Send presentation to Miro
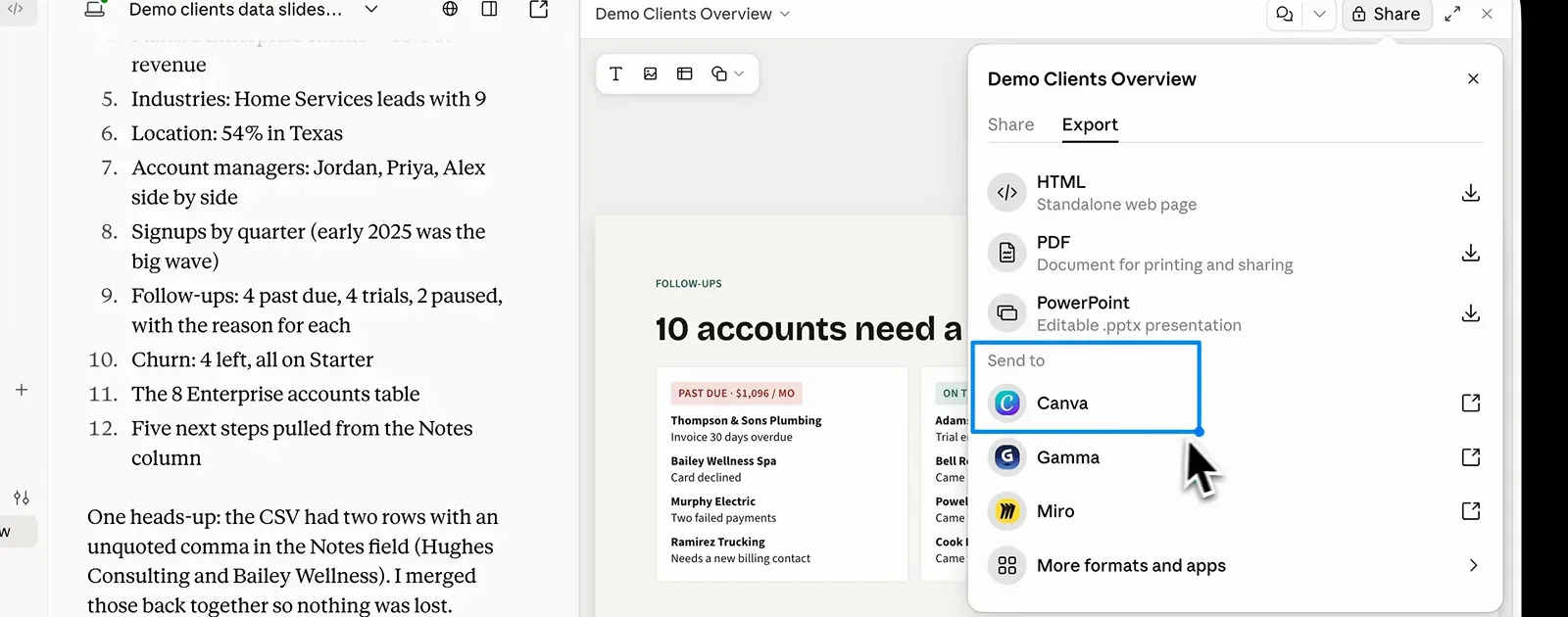This screenshot has height=617, width=1568. tap(1235, 511)
